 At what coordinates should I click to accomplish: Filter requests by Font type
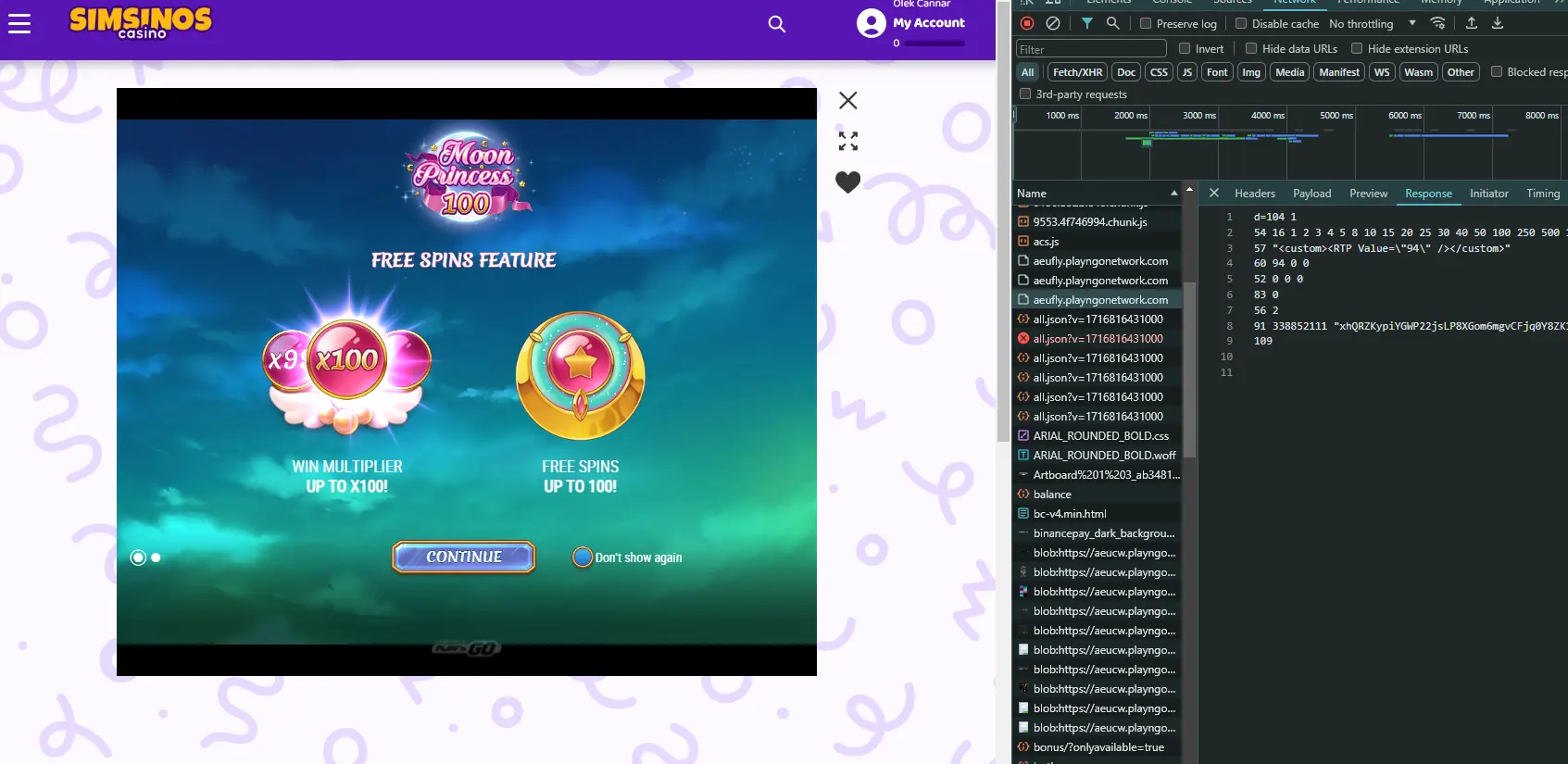point(1217,72)
